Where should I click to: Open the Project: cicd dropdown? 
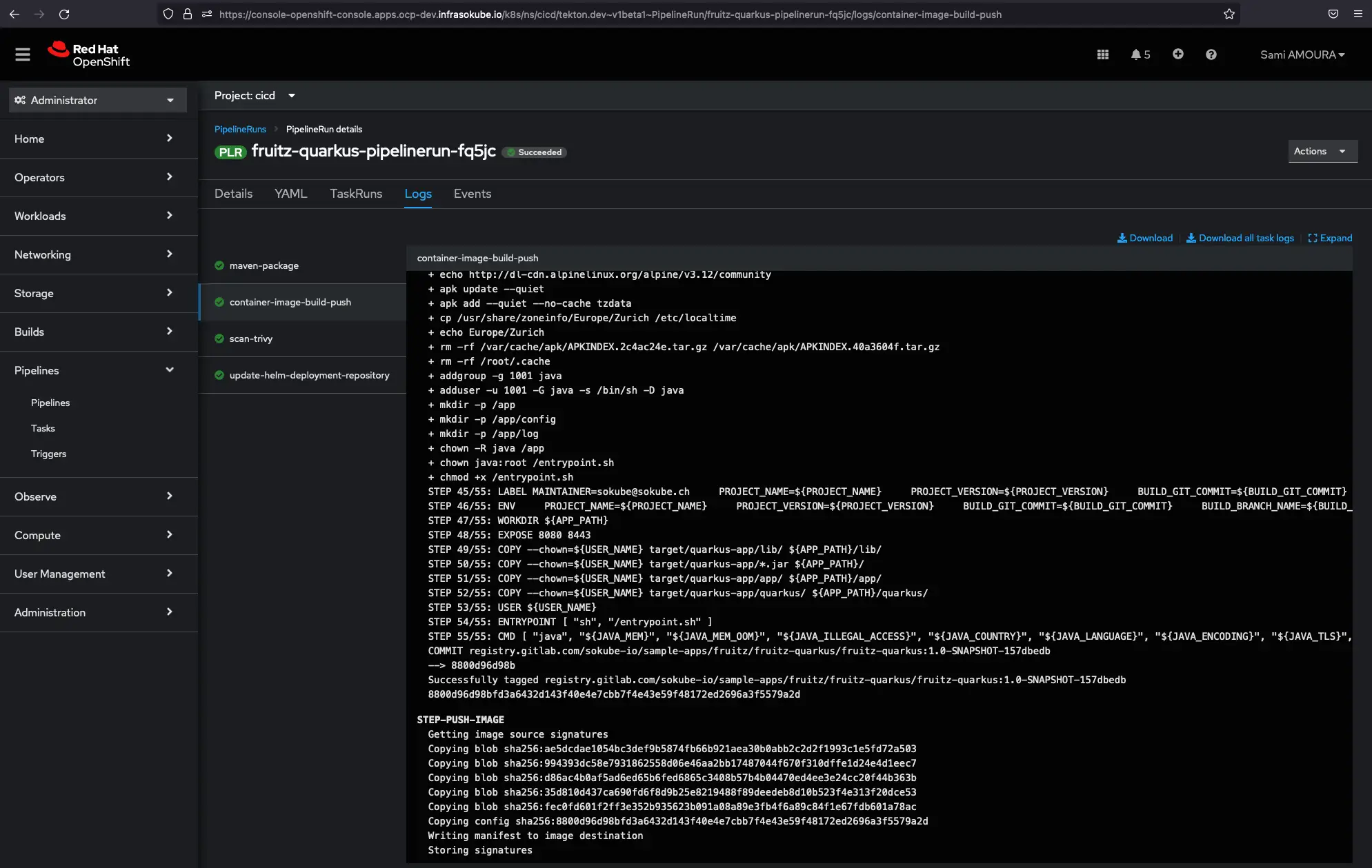[255, 95]
